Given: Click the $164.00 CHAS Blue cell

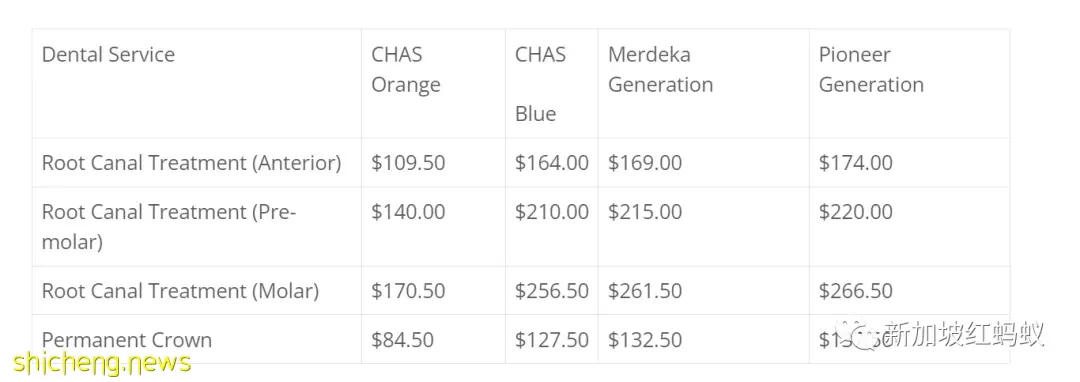Looking at the screenshot, I should (552, 163).
